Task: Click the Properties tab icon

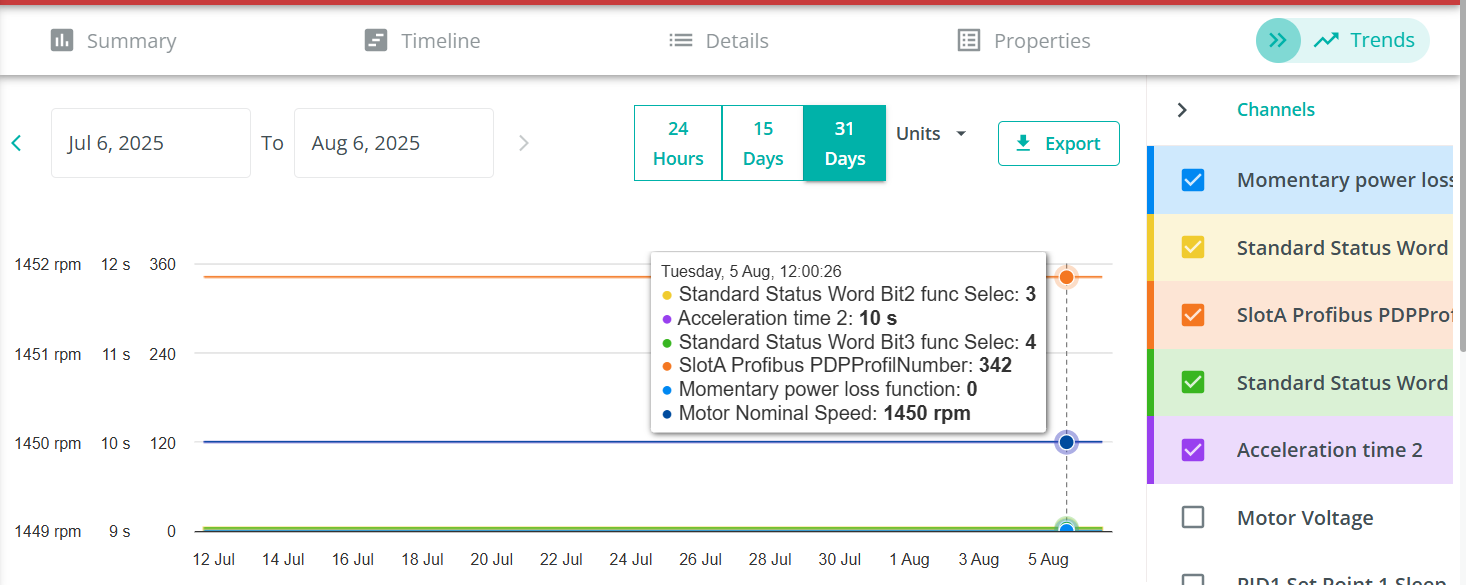Action: click(968, 41)
